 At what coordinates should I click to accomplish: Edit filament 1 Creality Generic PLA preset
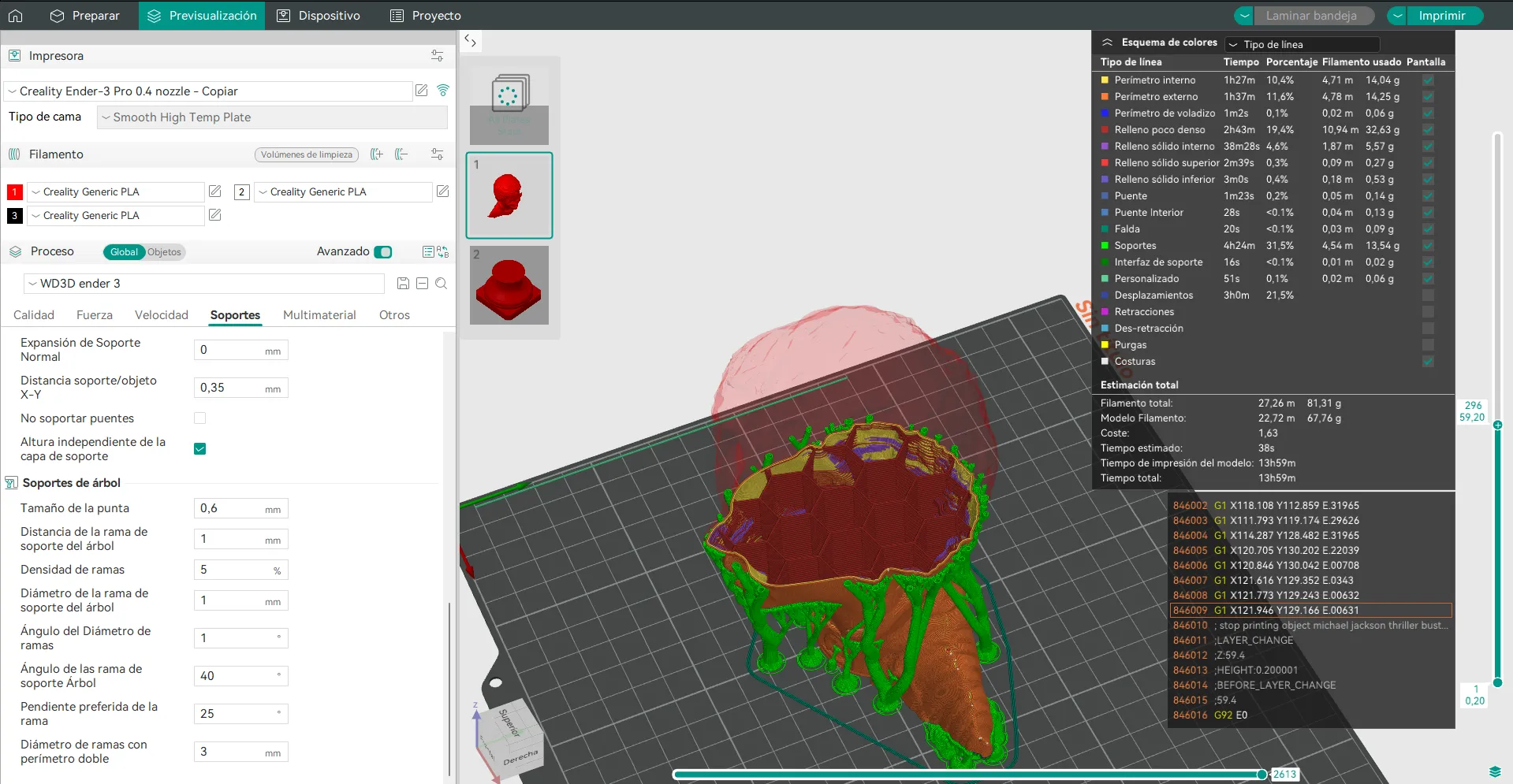214,191
